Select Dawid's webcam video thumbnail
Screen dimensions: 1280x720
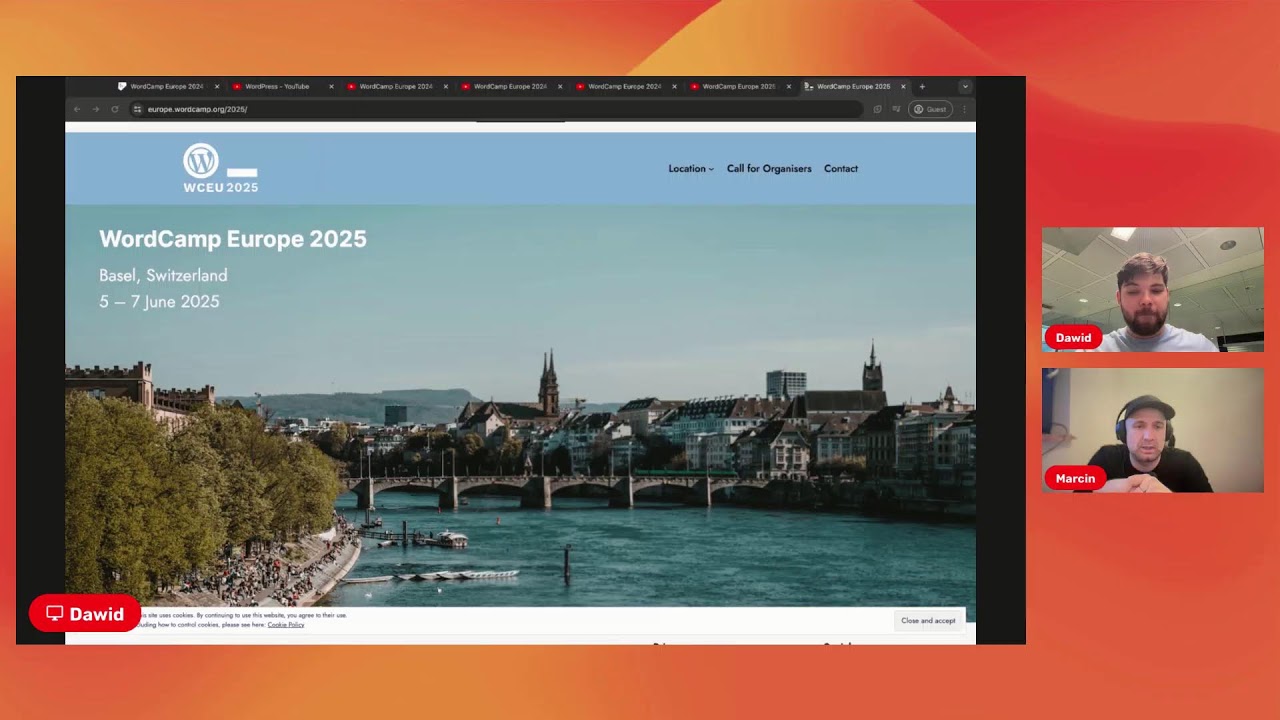1152,289
